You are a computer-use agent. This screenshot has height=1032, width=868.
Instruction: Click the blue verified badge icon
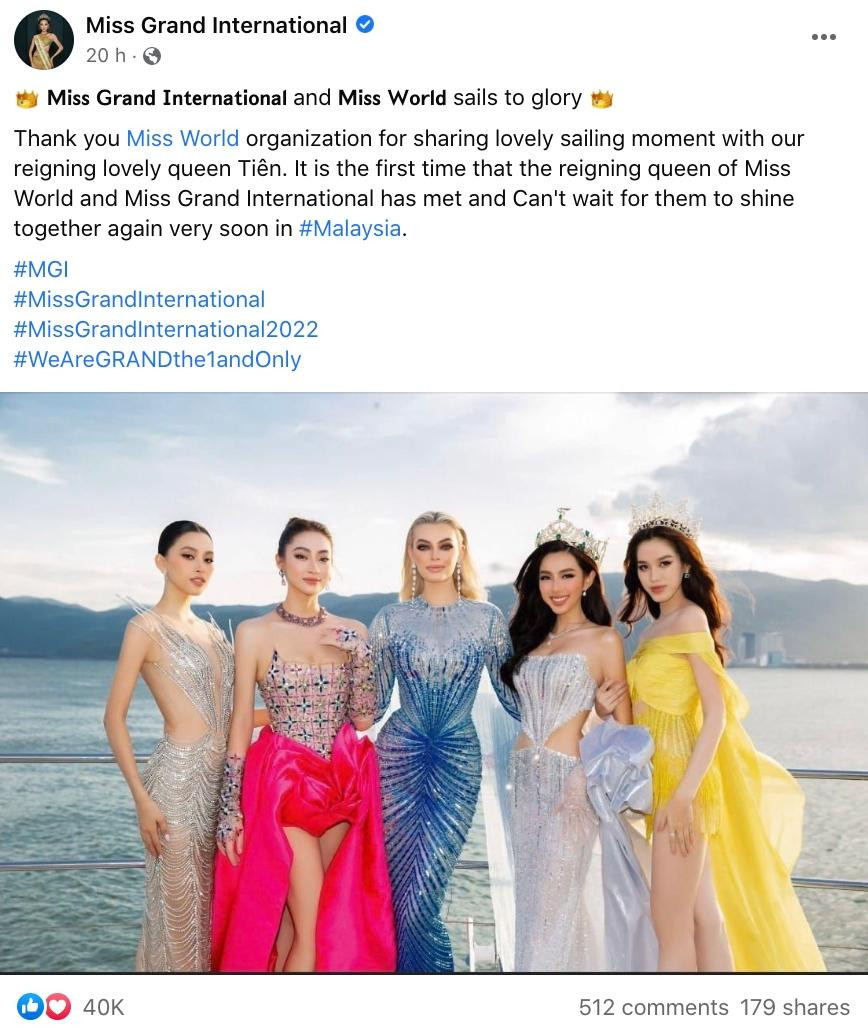(x=365, y=25)
